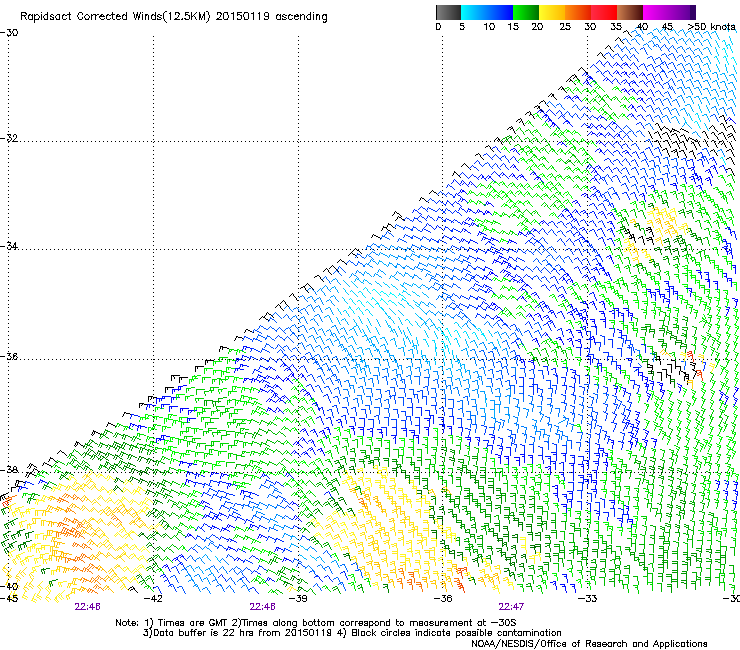
Task: Click the NOAA/NESDIS credit text
Action: click(x=589, y=644)
